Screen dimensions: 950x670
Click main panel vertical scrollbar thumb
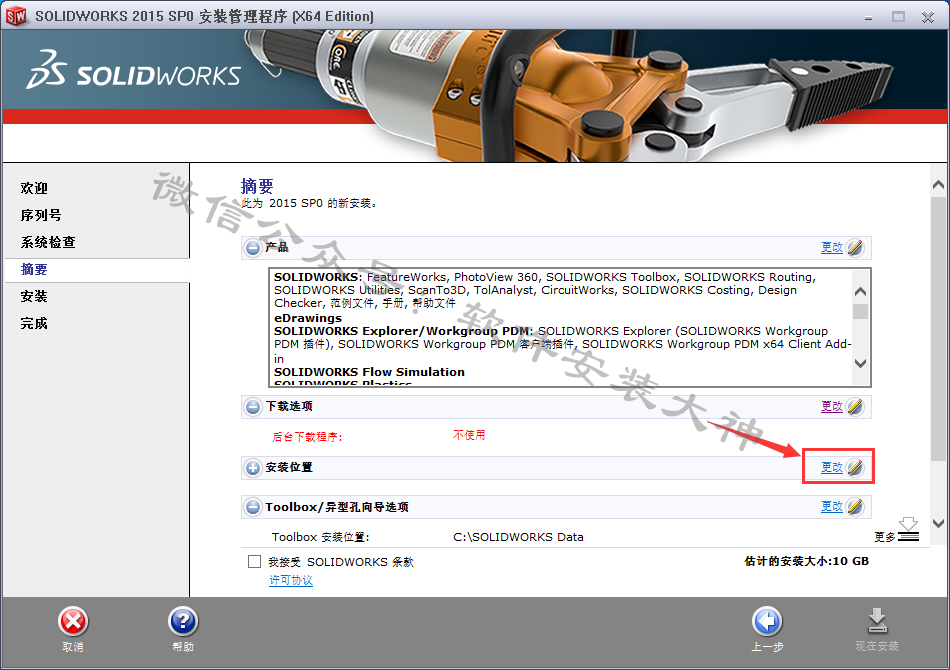click(938, 328)
